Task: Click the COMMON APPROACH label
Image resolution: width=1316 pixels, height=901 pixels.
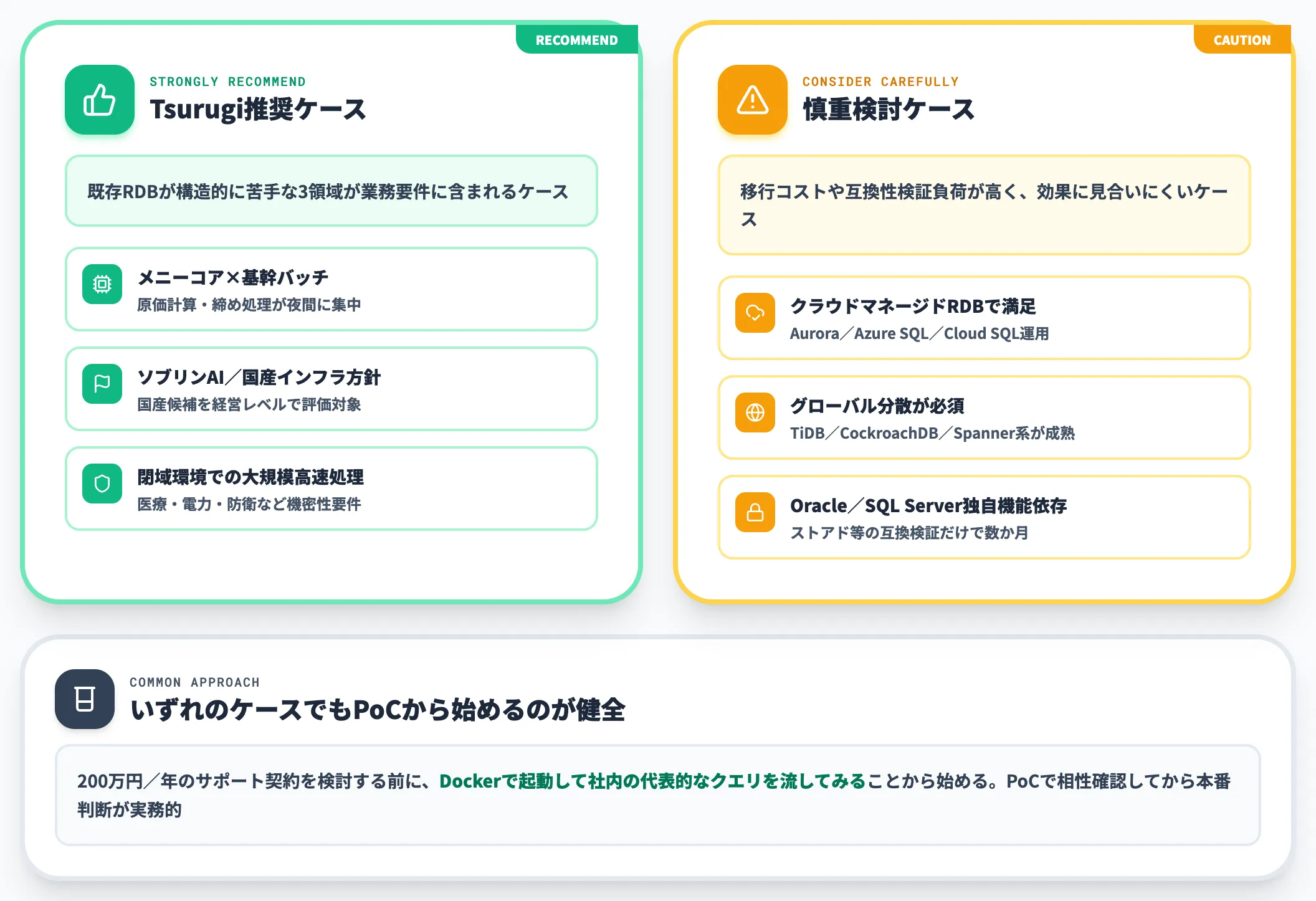Action: click(194, 682)
